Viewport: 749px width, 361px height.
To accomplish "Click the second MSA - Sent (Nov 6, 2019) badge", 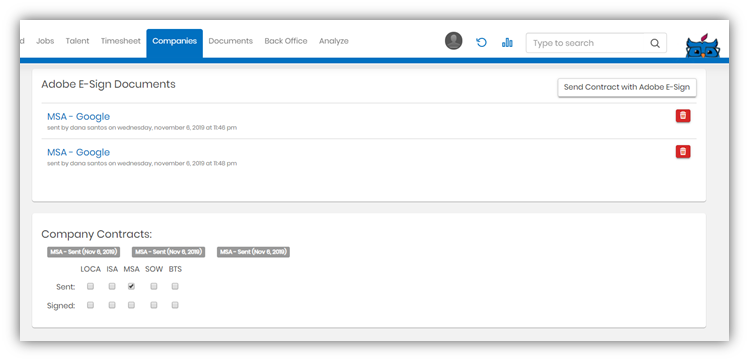I will point(169,252).
